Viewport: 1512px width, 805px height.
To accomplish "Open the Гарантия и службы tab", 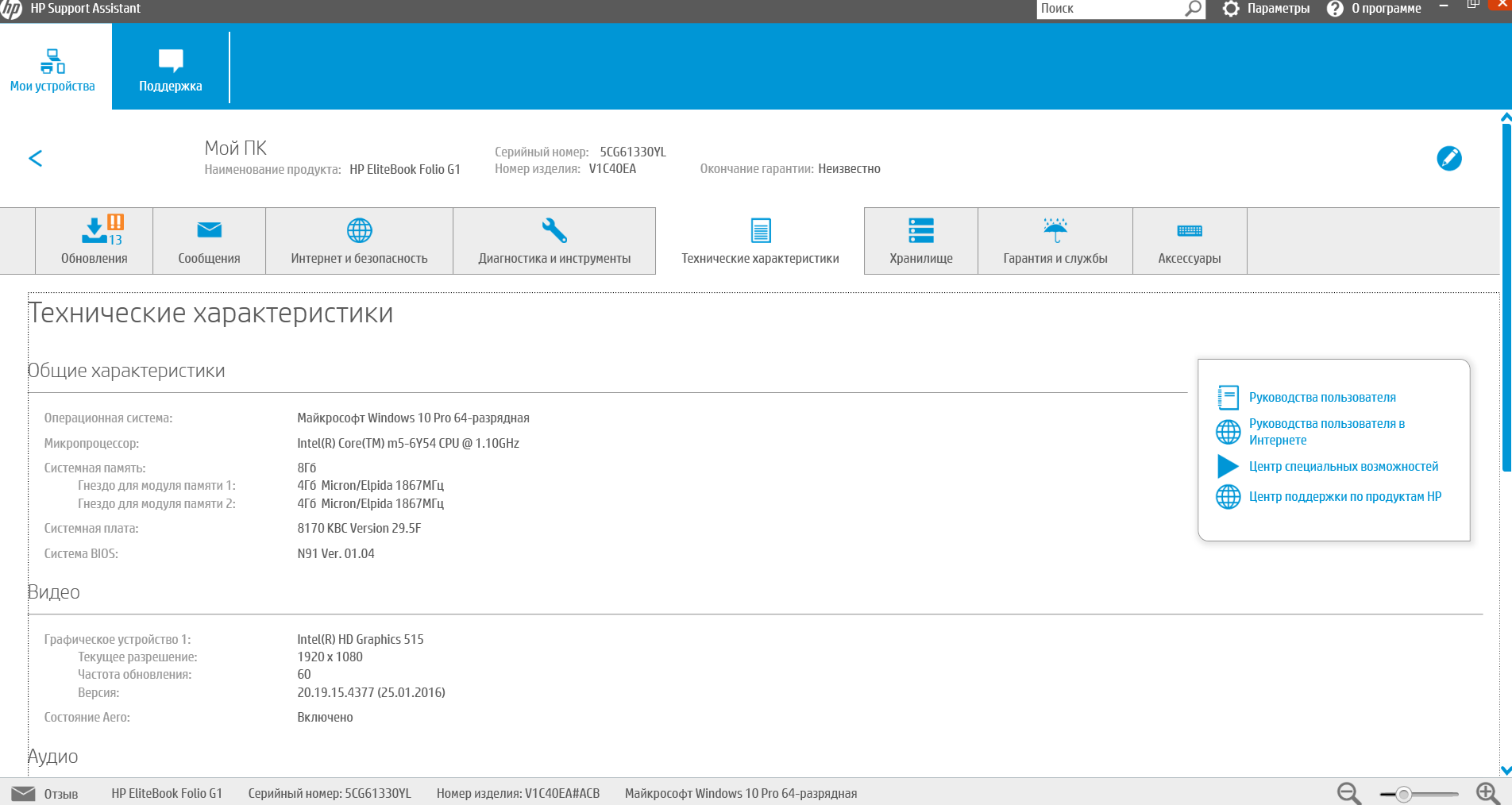I will [x=1055, y=241].
